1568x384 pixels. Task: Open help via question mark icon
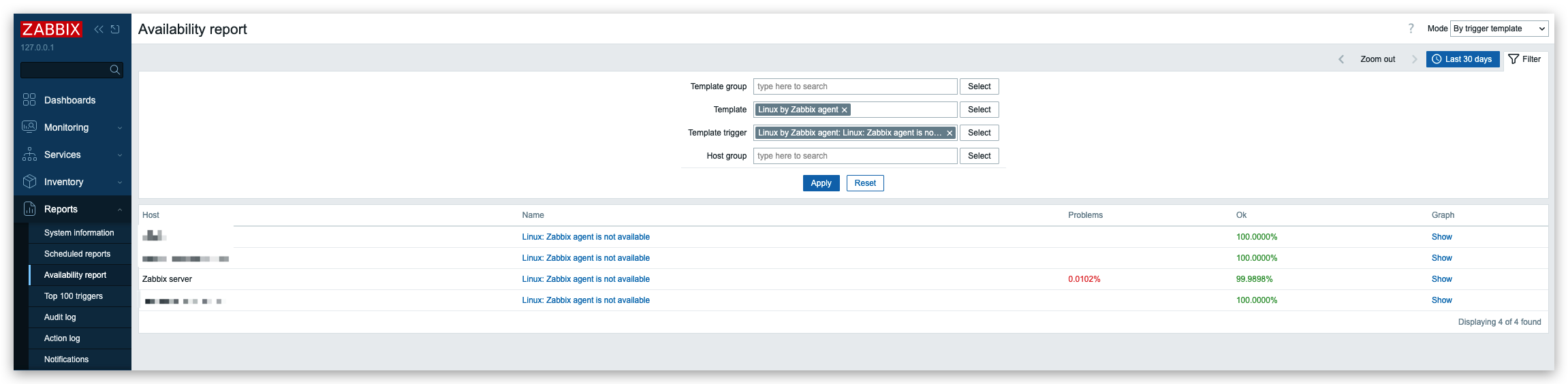point(1411,29)
